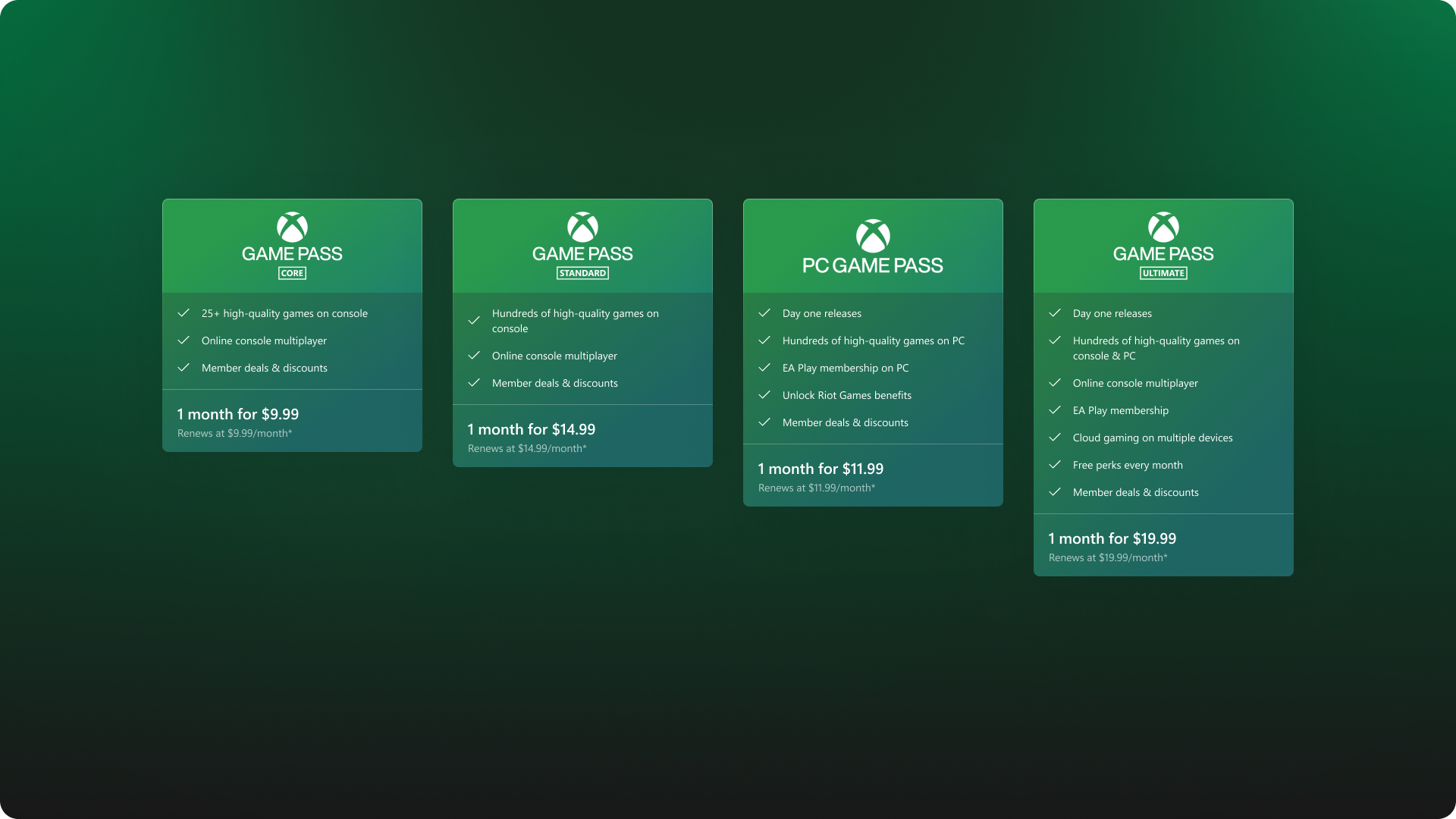The width and height of the screenshot is (1456, 819).
Task: Select the Member deals & discounts item on Standard card
Action: (556, 383)
